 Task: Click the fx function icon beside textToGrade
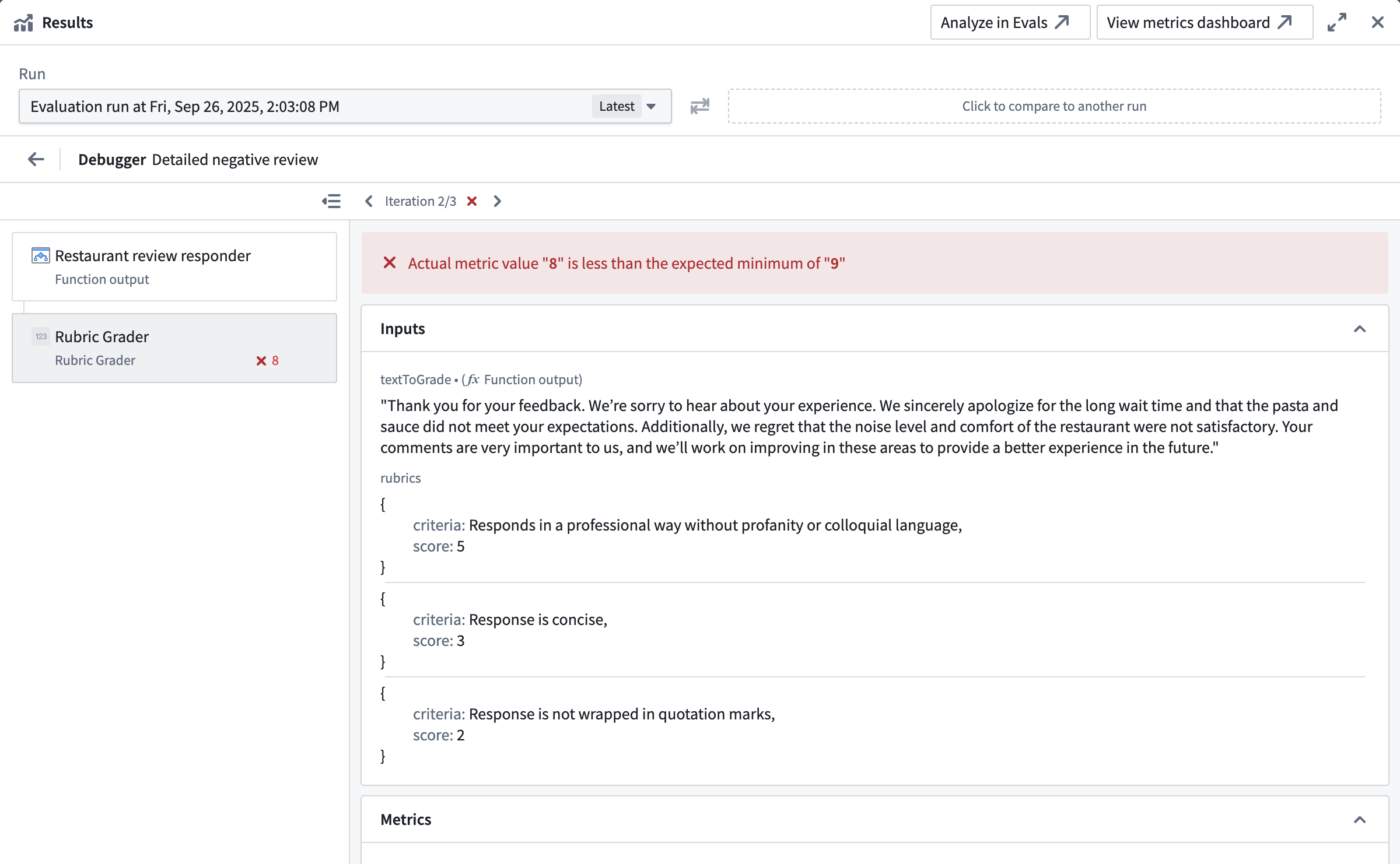pos(472,379)
